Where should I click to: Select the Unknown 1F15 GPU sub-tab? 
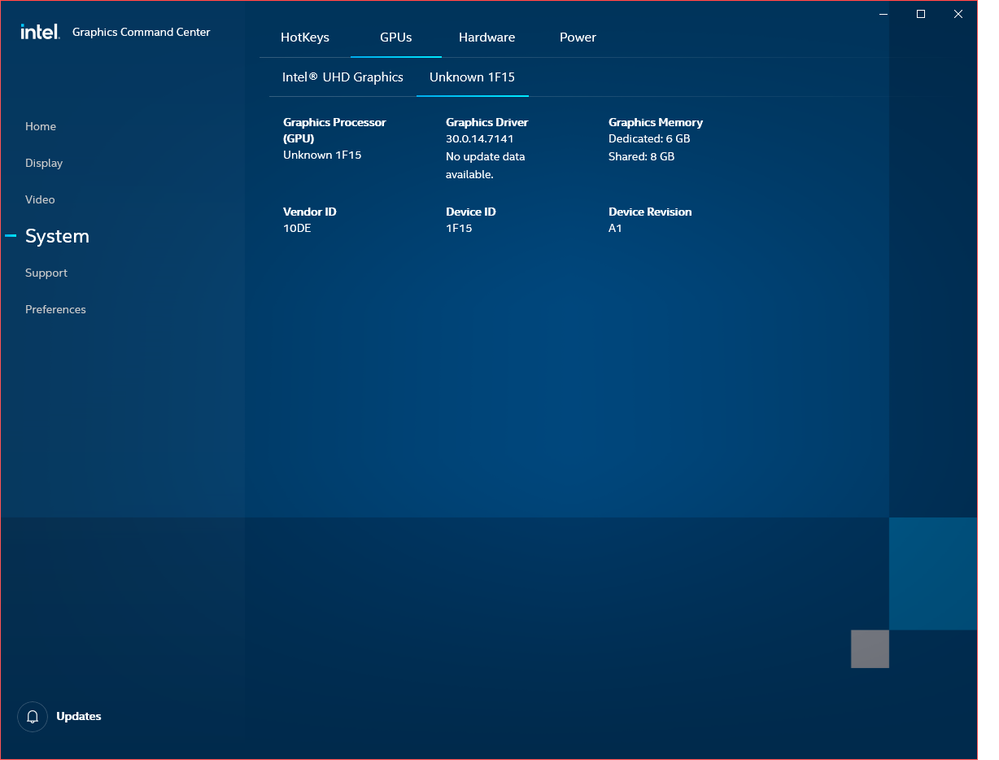472,77
